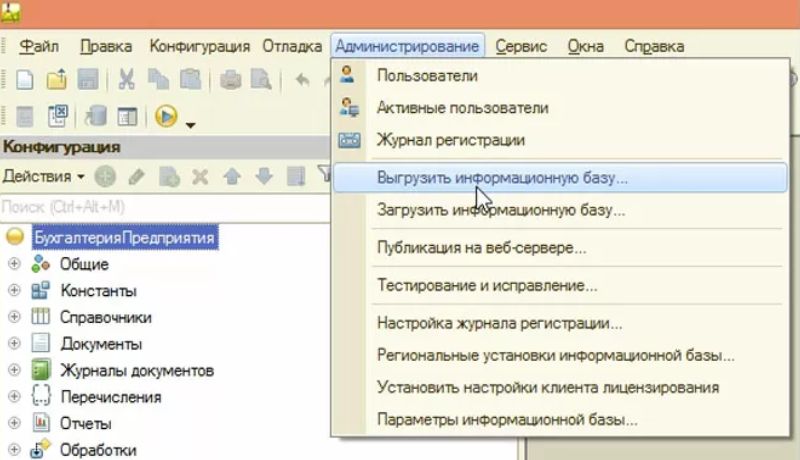This screenshot has width=800, height=460.
Task: Open the Файл menu
Action: click(39, 46)
